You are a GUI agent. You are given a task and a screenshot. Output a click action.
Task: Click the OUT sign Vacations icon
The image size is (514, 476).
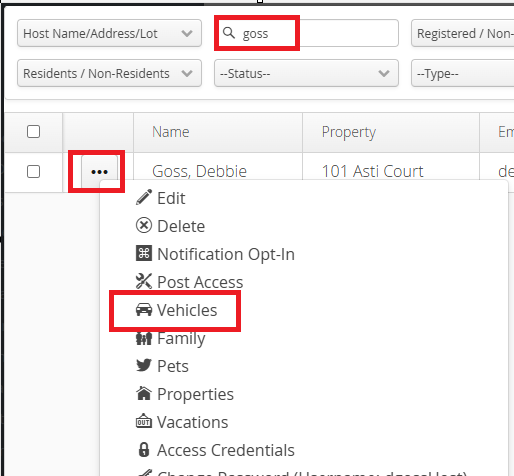click(144, 422)
